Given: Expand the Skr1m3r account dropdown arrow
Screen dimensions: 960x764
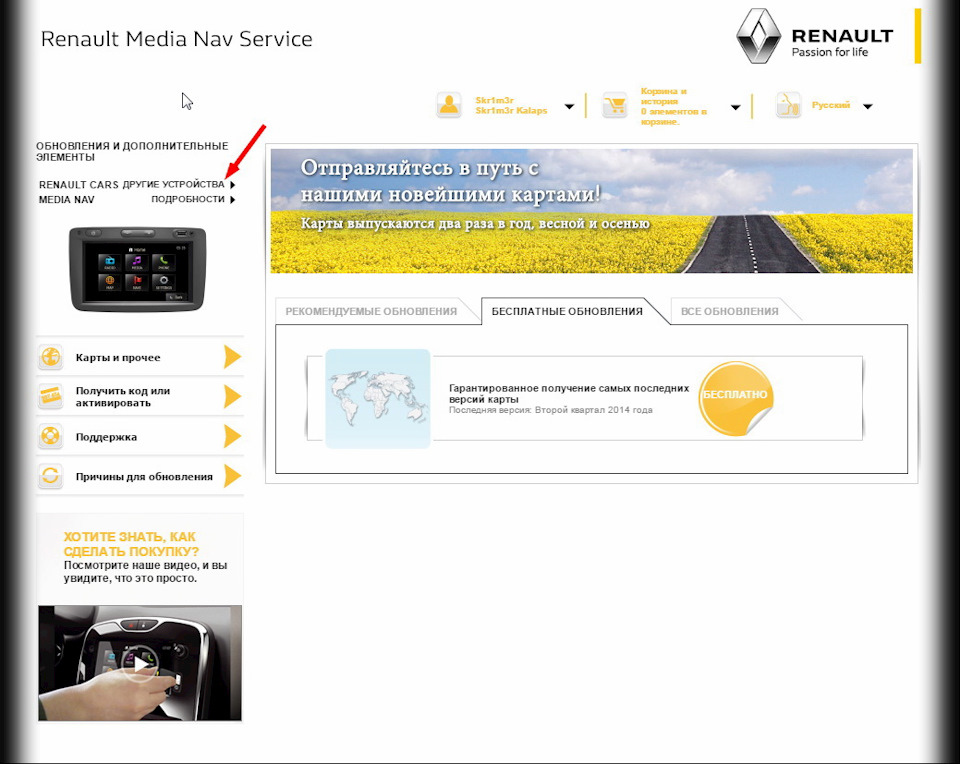Looking at the screenshot, I should pos(569,107).
